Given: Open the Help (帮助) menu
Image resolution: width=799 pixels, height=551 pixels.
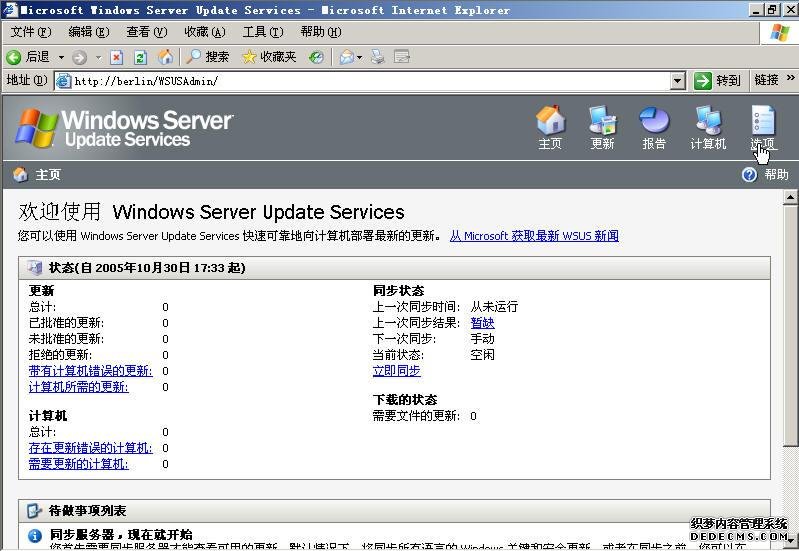Looking at the screenshot, I should pyautogui.click(x=321, y=32).
